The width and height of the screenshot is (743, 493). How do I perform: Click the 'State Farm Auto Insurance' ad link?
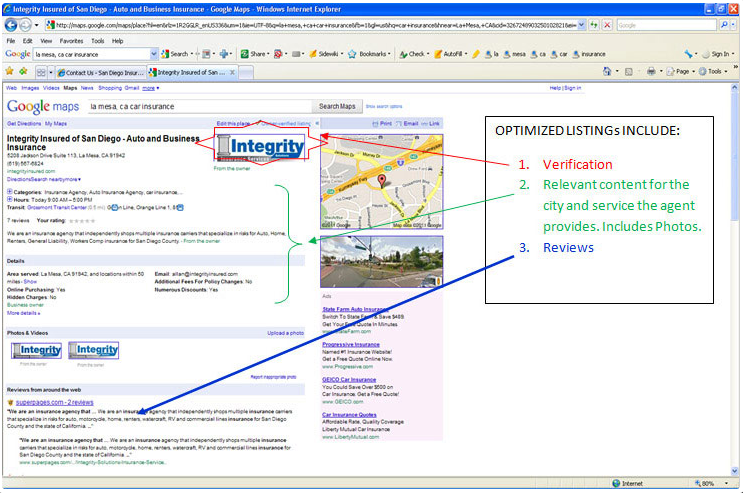coord(355,309)
